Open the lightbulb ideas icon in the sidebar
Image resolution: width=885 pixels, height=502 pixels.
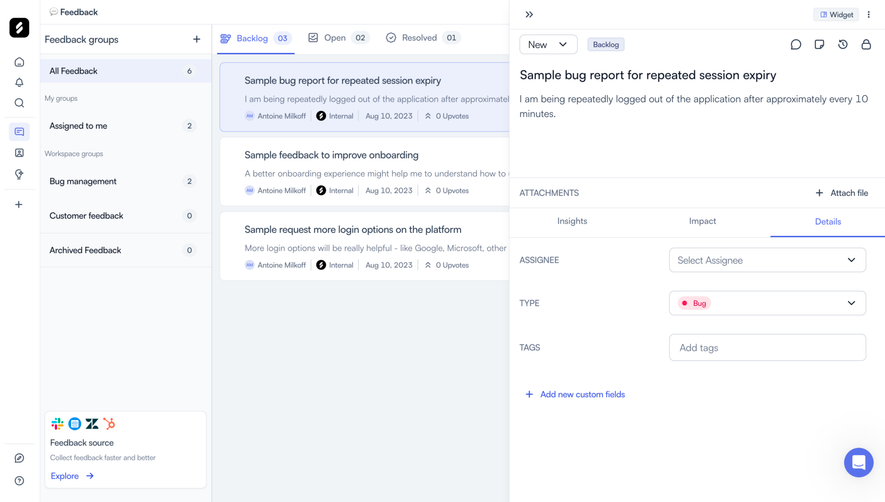[x=19, y=174]
